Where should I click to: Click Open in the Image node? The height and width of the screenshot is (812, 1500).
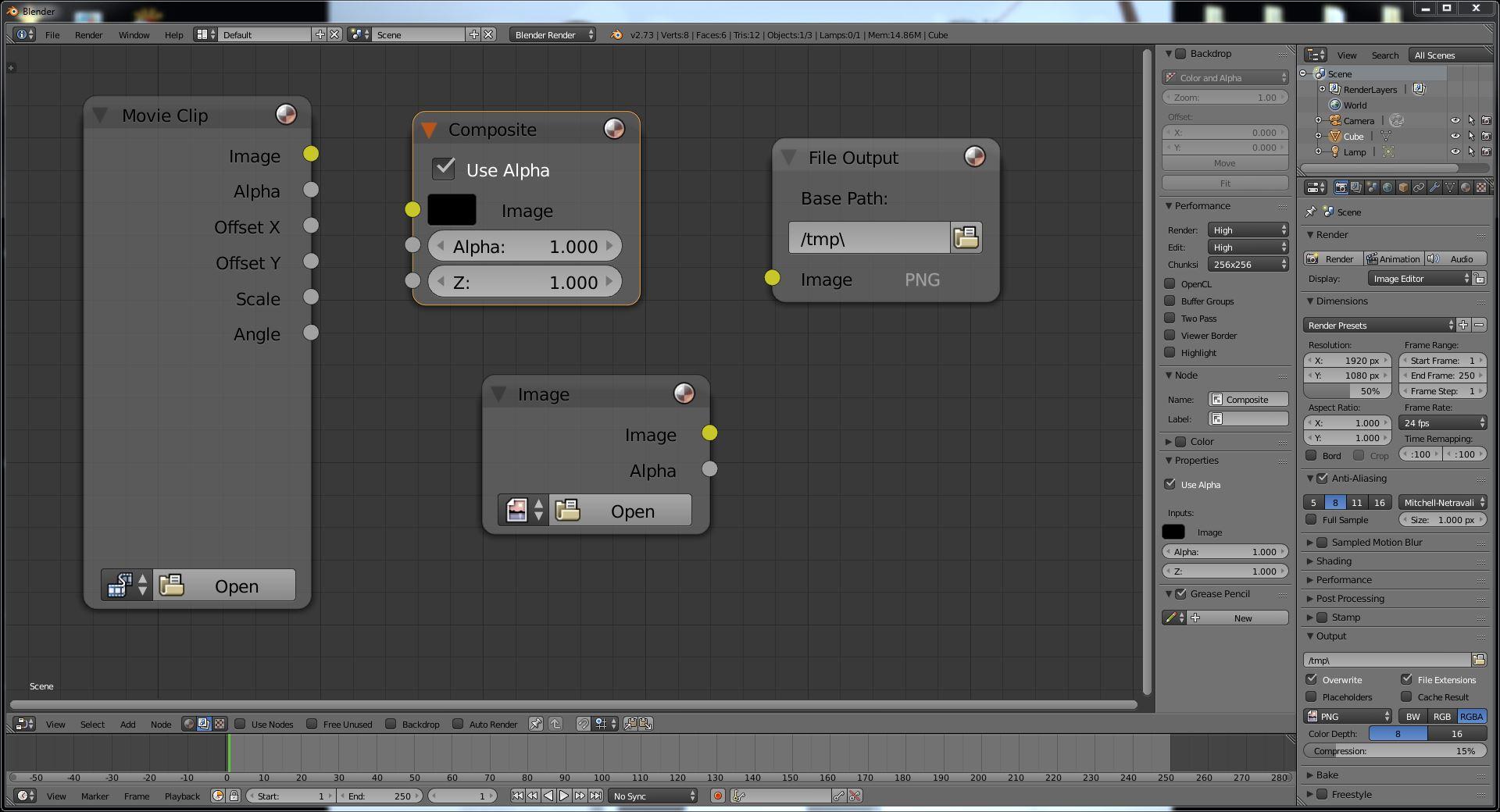pyautogui.click(x=620, y=511)
